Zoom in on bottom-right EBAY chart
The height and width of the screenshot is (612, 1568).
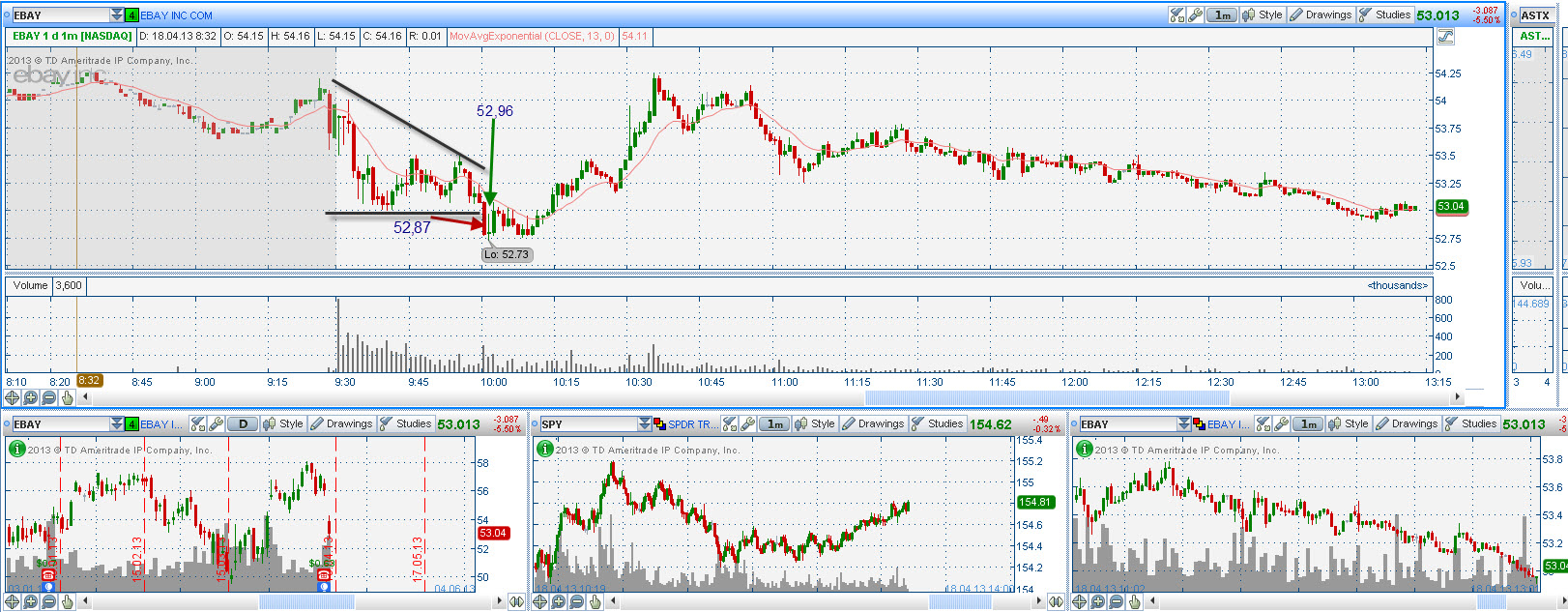tap(1098, 601)
